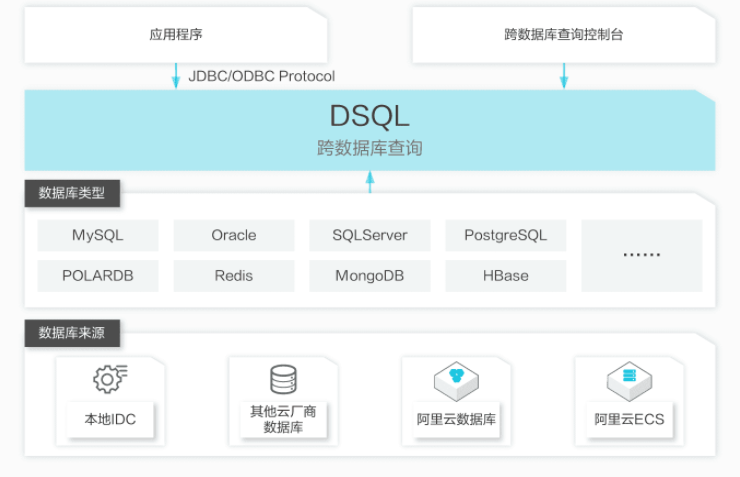Image resolution: width=740 pixels, height=477 pixels.
Task: Click the 阿里云ECS label
Action: click(x=629, y=419)
